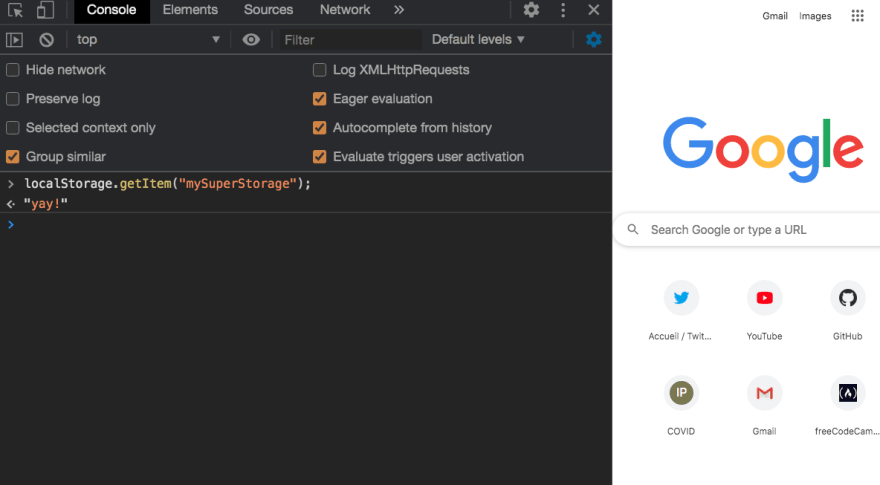
Task: Open the YouTube shortcut icon
Action: 764,298
